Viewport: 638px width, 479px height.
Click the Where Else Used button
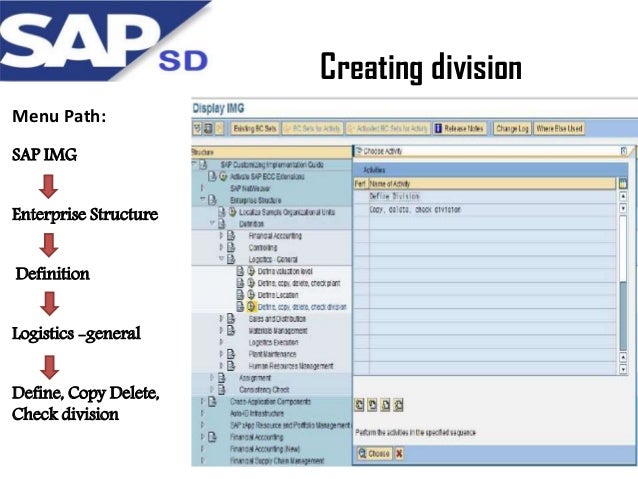(559, 129)
